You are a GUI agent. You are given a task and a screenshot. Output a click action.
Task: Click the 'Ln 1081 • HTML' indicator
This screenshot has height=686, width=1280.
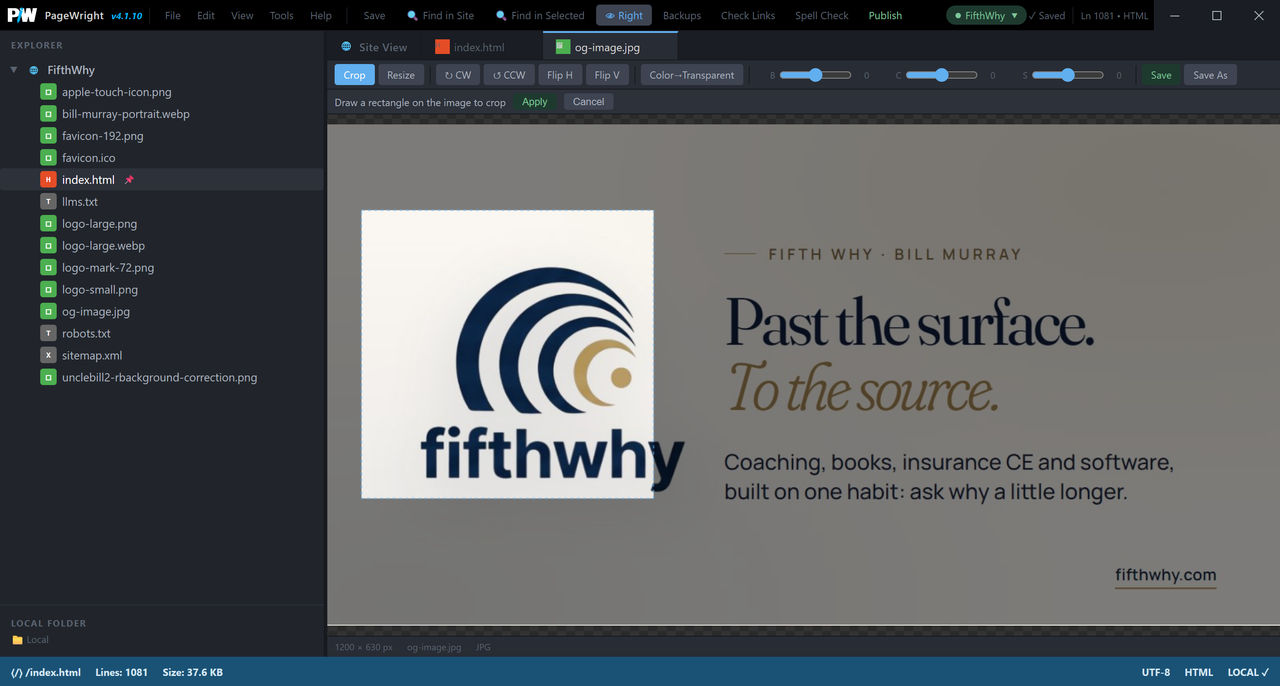click(1114, 16)
